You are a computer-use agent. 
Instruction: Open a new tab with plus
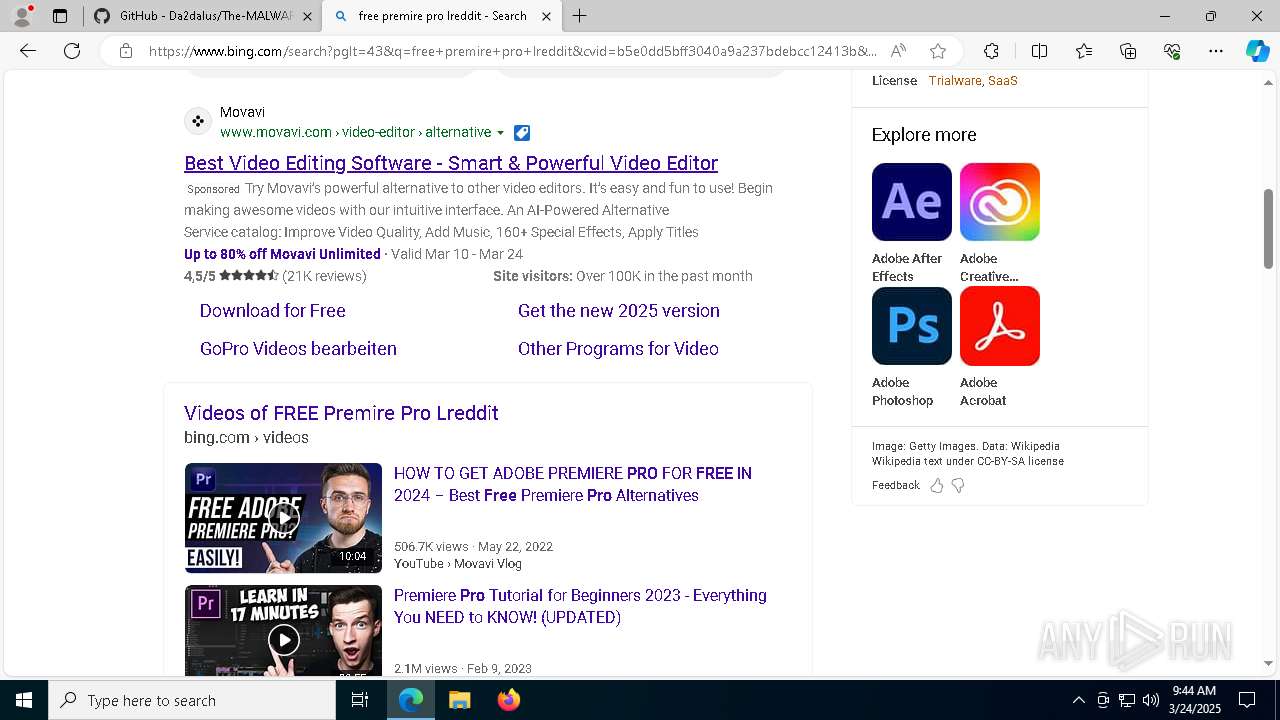(x=580, y=16)
